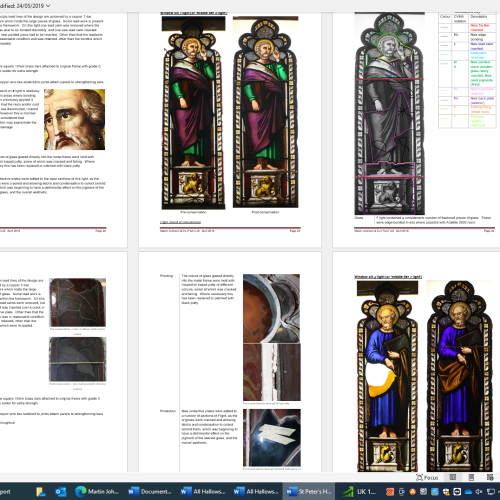Switch to the first All Hallows... Word window

[x=203, y=492]
